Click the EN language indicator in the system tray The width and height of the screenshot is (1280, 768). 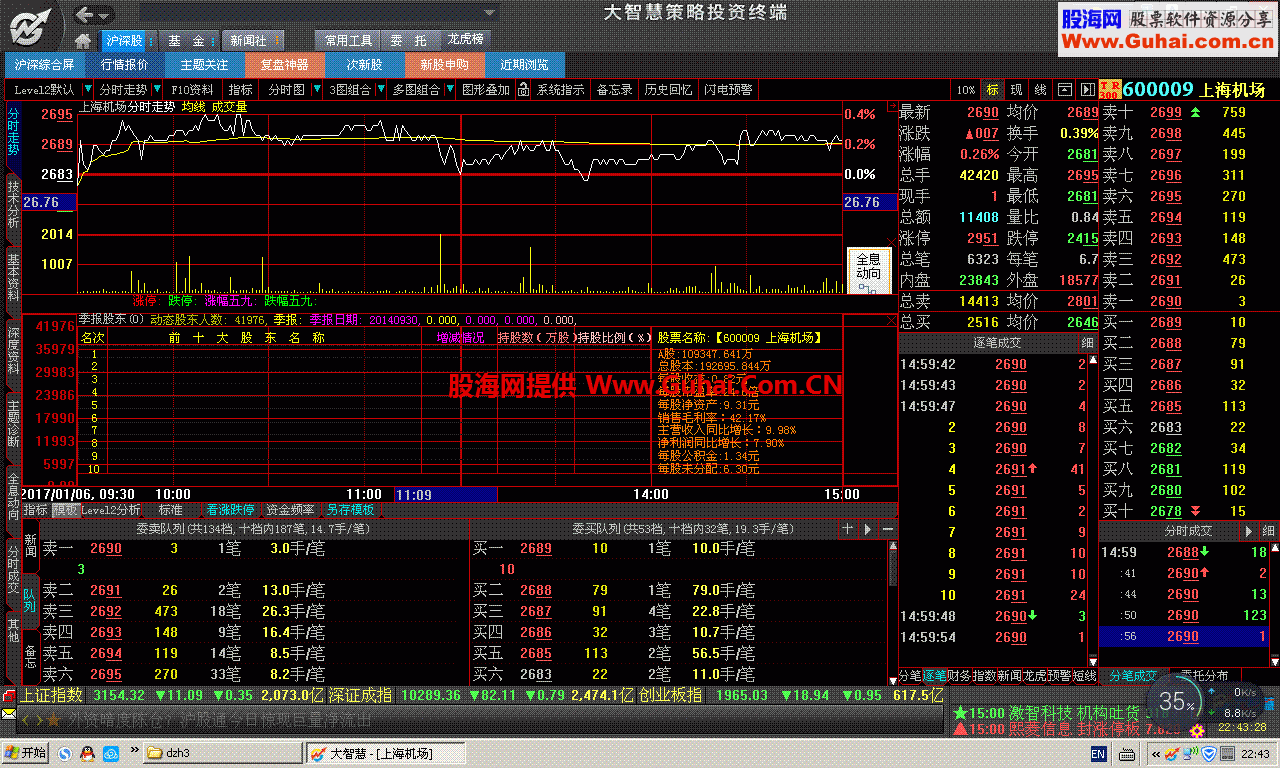(1098, 753)
